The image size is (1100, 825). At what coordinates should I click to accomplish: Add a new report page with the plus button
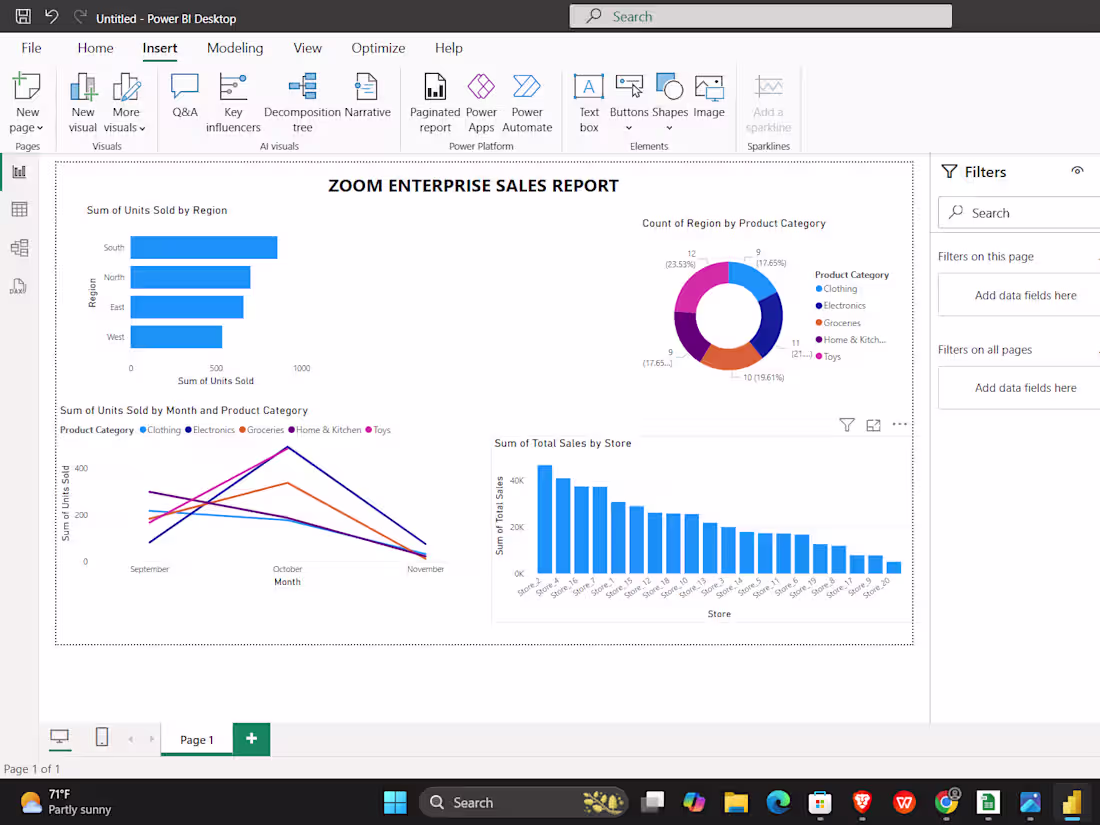pyautogui.click(x=250, y=738)
